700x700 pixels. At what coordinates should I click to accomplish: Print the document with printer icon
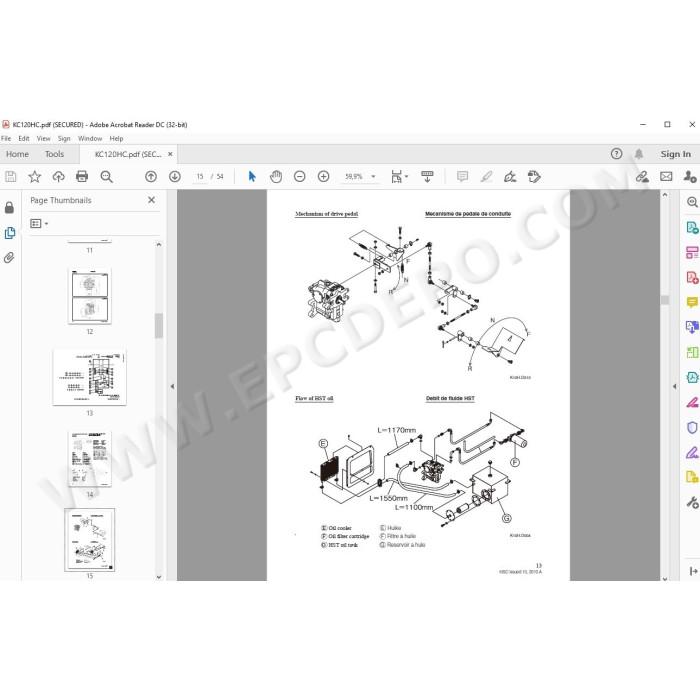tap(82, 177)
